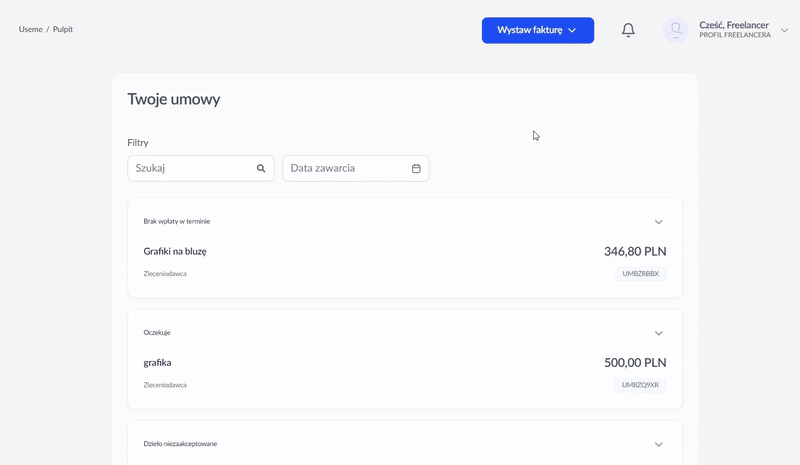800x465 pixels.
Task: Open Pulpit breadcrumb link
Action: point(63,29)
